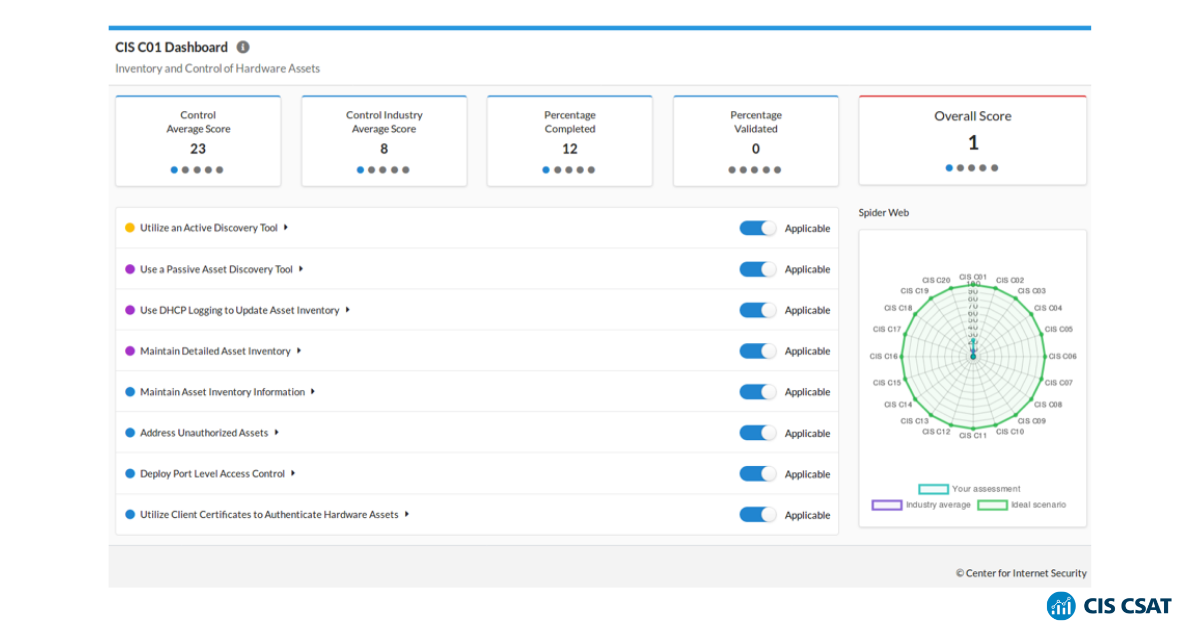Click the info icon beside CIS C01 Dashboard title

(x=243, y=46)
